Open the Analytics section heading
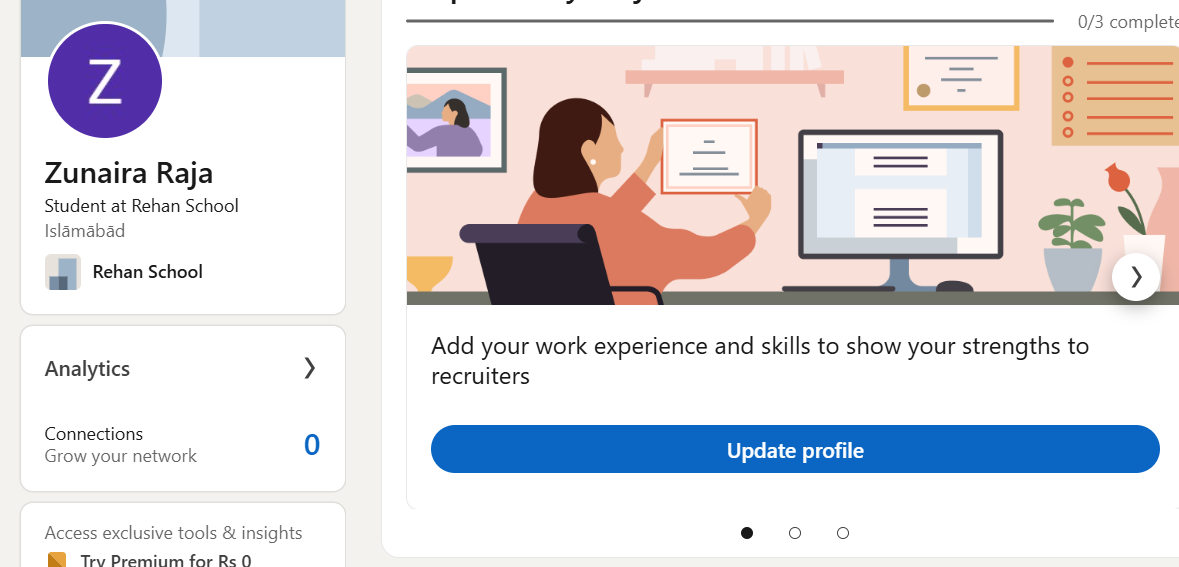Image resolution: width=1179 pixels, height=567 pixels. click(87, 368)
